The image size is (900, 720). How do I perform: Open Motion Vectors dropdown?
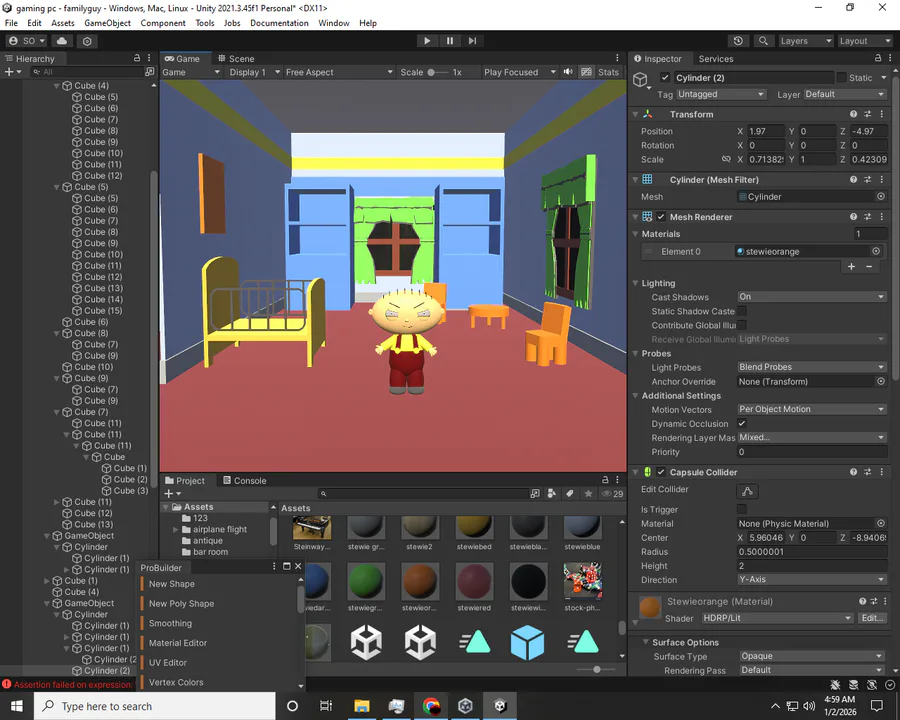point(811,409)
